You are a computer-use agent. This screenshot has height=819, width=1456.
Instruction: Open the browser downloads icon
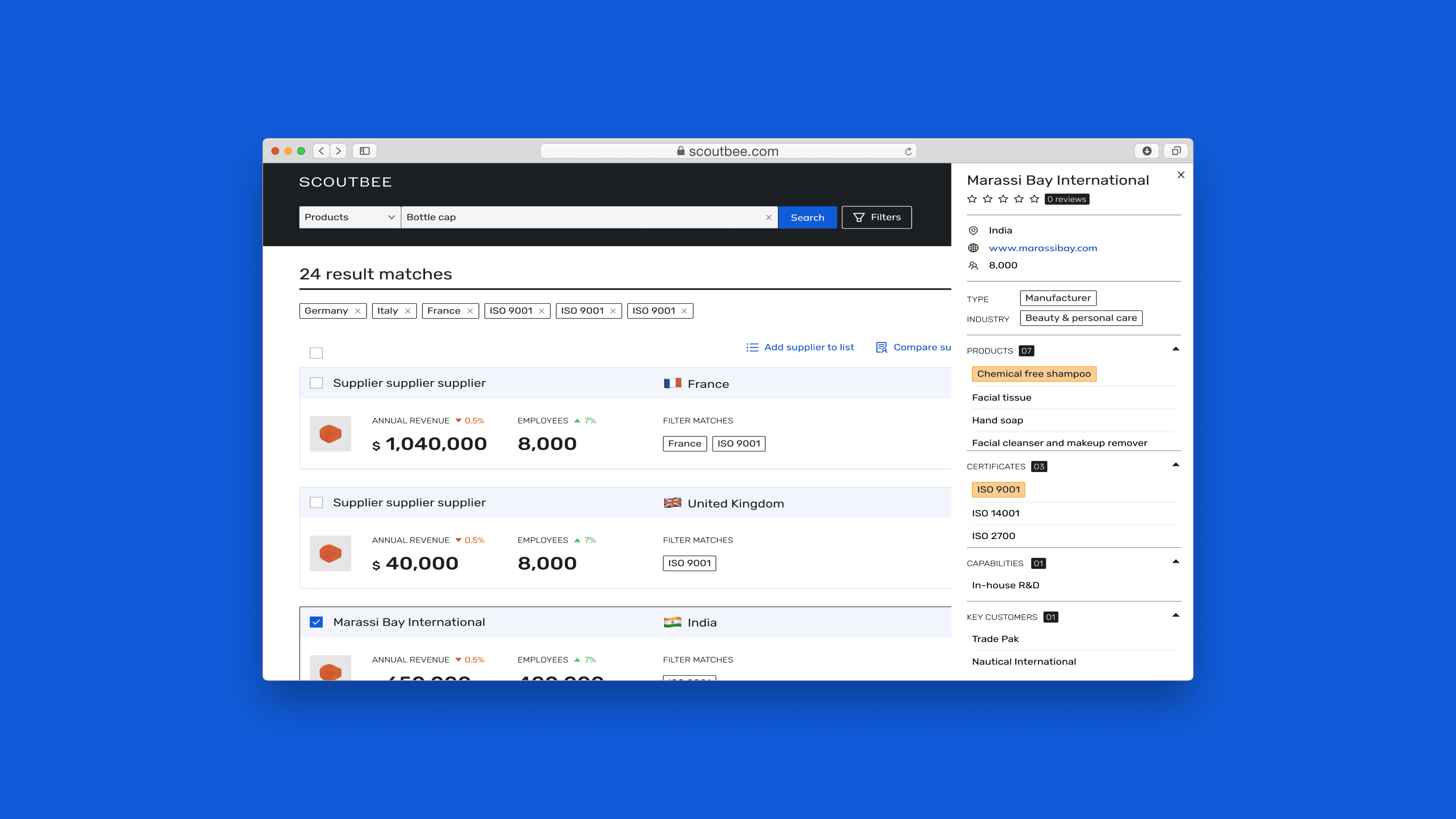click(1147, 151)
